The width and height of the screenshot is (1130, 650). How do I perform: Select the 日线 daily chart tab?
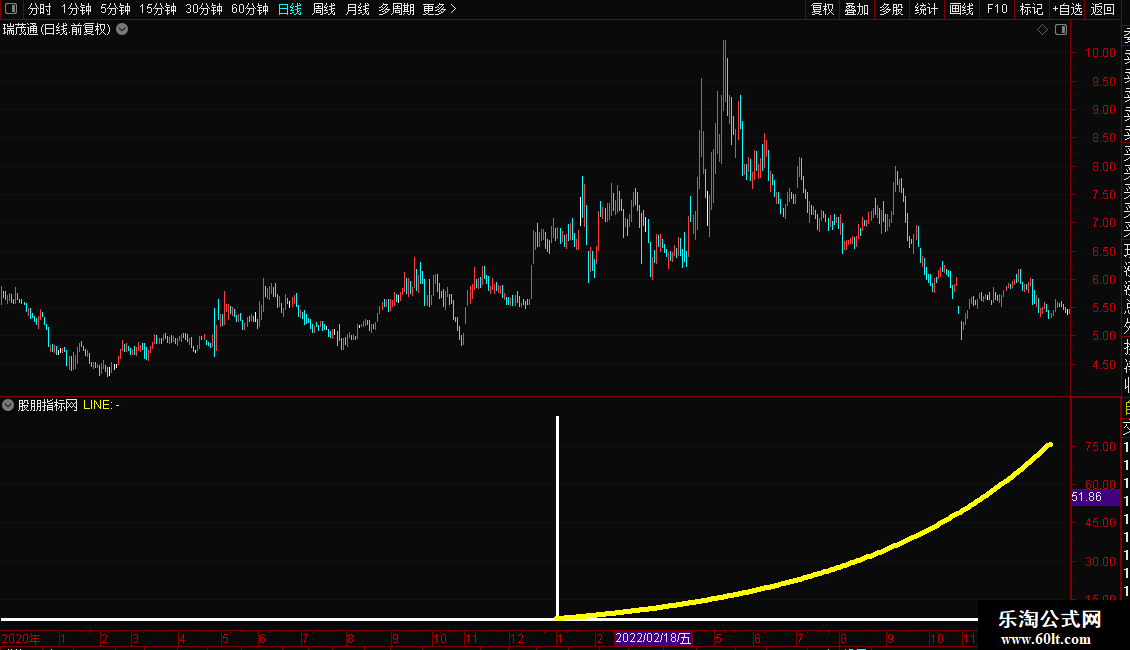290,9
